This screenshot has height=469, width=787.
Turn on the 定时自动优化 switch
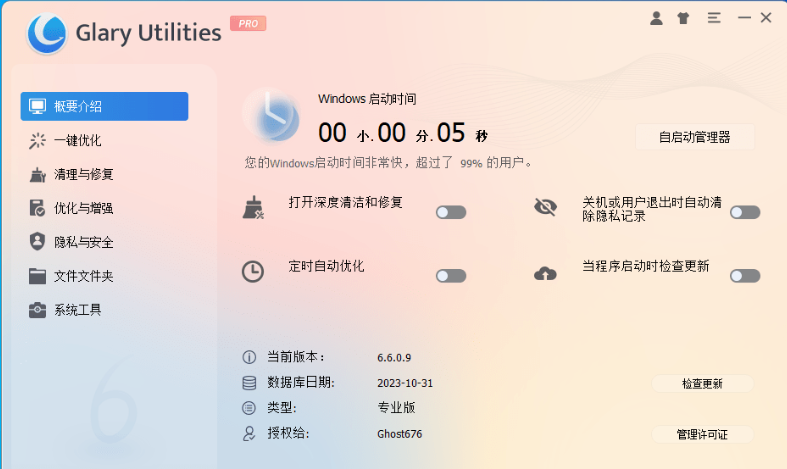pyautogui.click(x=451, y=276)
